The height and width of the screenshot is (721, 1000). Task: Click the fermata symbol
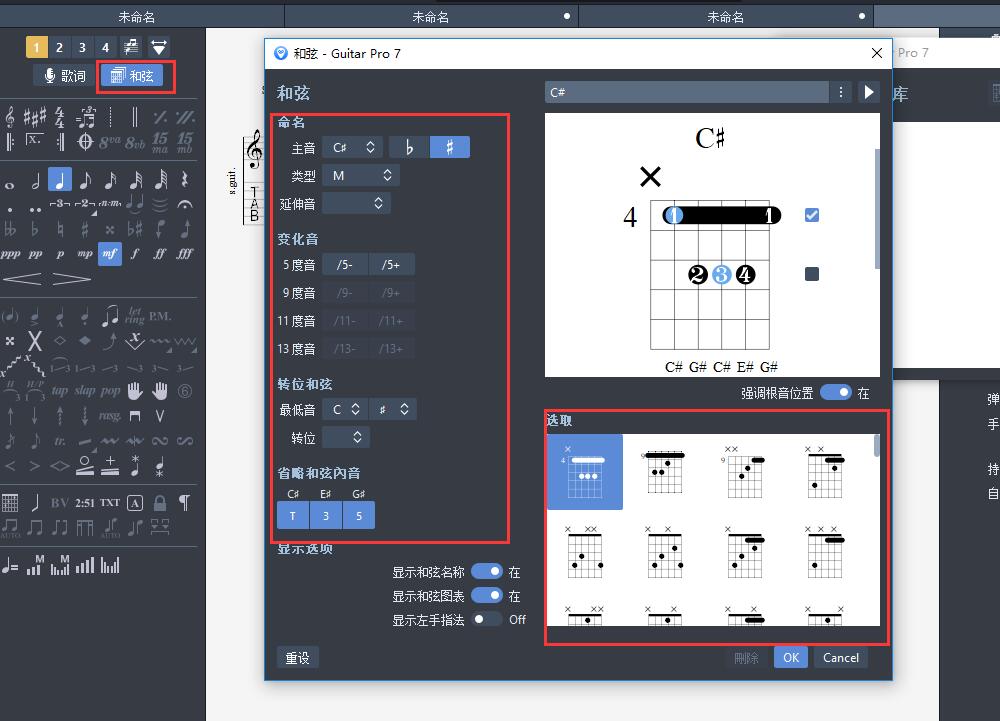184,205
